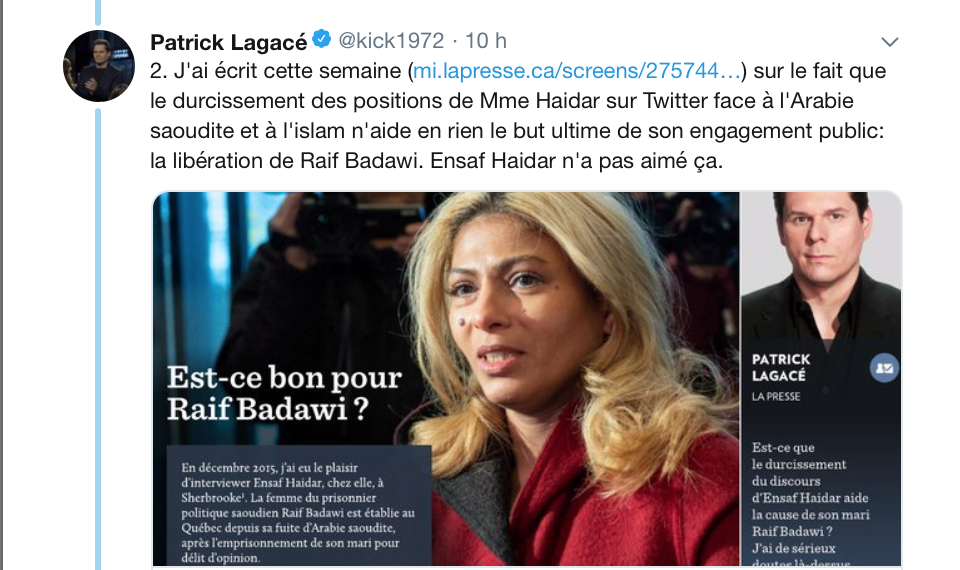Open the @kick1972 handle link
The image size is (960, 570).
391,41
